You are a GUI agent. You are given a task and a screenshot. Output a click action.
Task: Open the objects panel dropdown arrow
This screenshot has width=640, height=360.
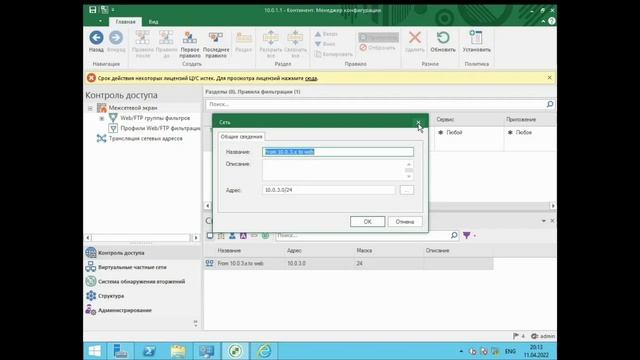pos(543,221)
